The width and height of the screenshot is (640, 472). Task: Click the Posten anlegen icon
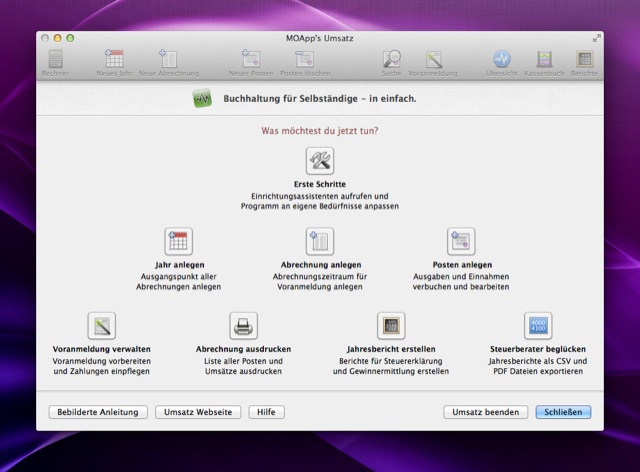click(x=460, y=241)
